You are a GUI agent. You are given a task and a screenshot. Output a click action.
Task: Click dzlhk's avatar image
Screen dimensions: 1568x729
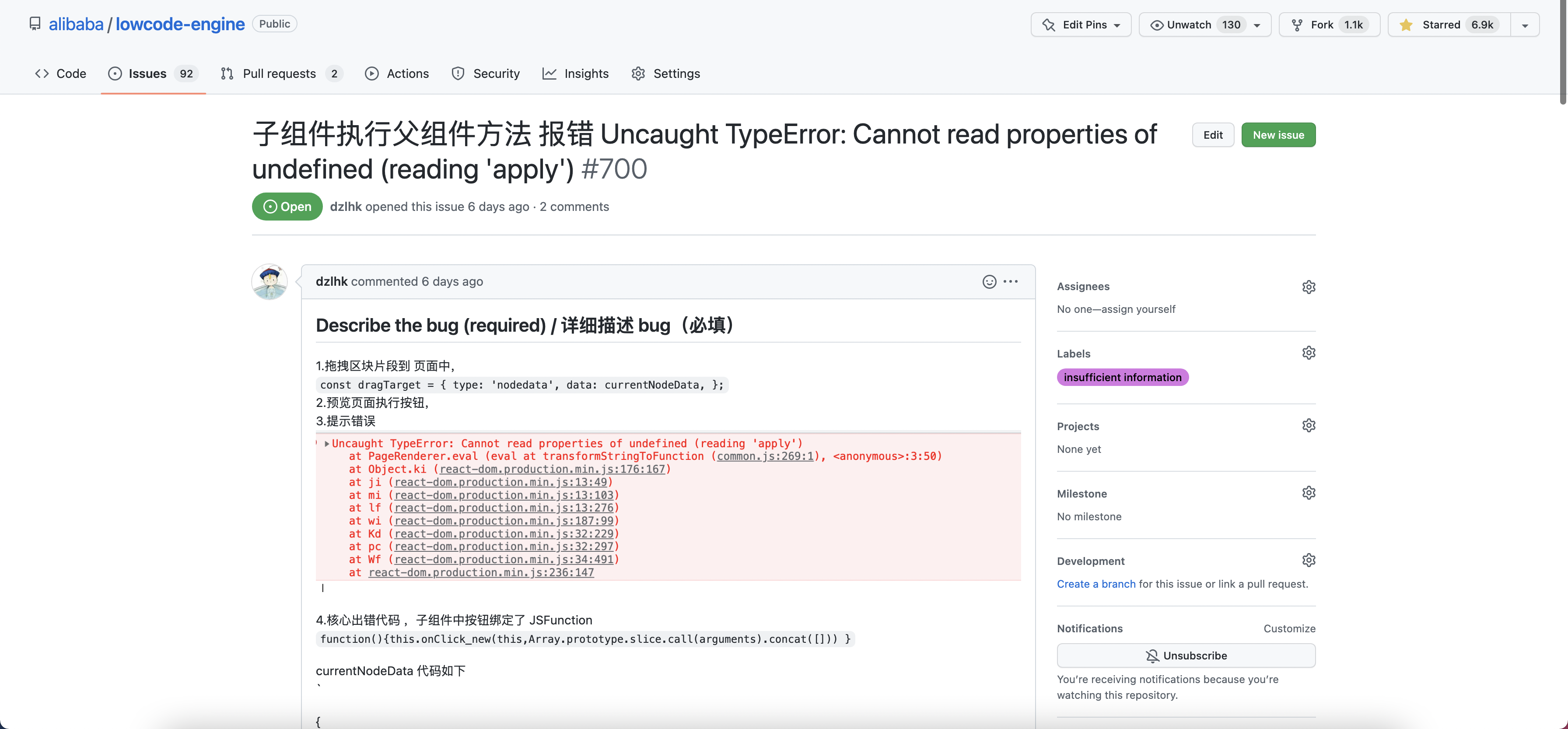click(x=269, y=282)
